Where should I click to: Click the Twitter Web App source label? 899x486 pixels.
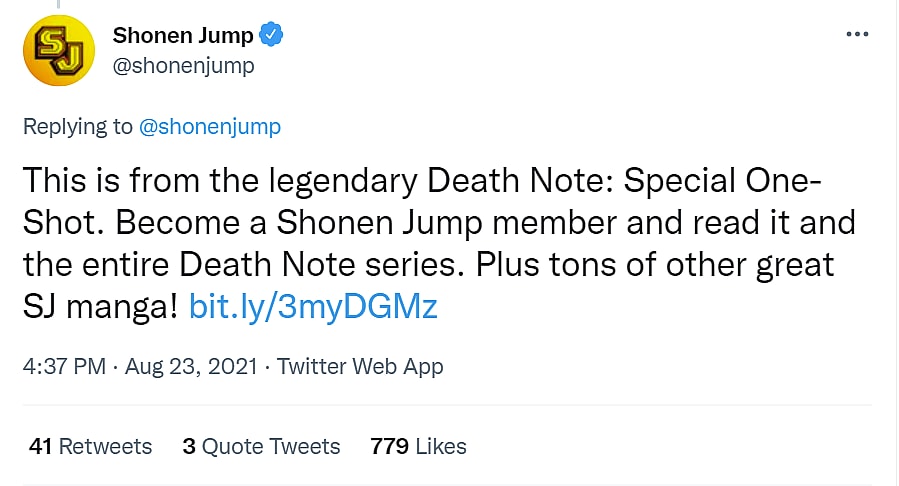[360, 366]
